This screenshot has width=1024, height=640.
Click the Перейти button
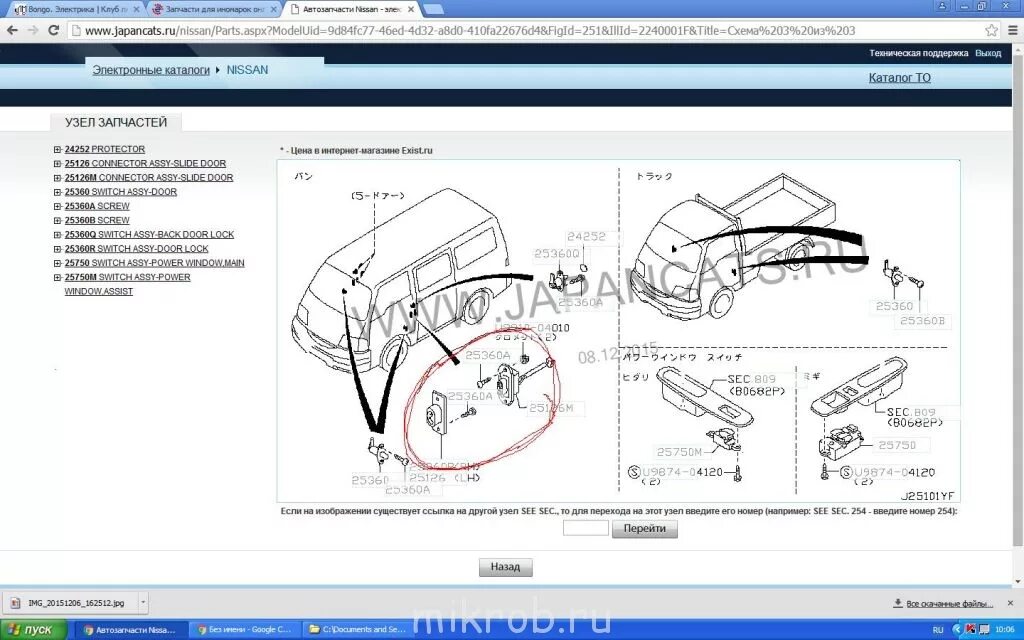(645, 528)
